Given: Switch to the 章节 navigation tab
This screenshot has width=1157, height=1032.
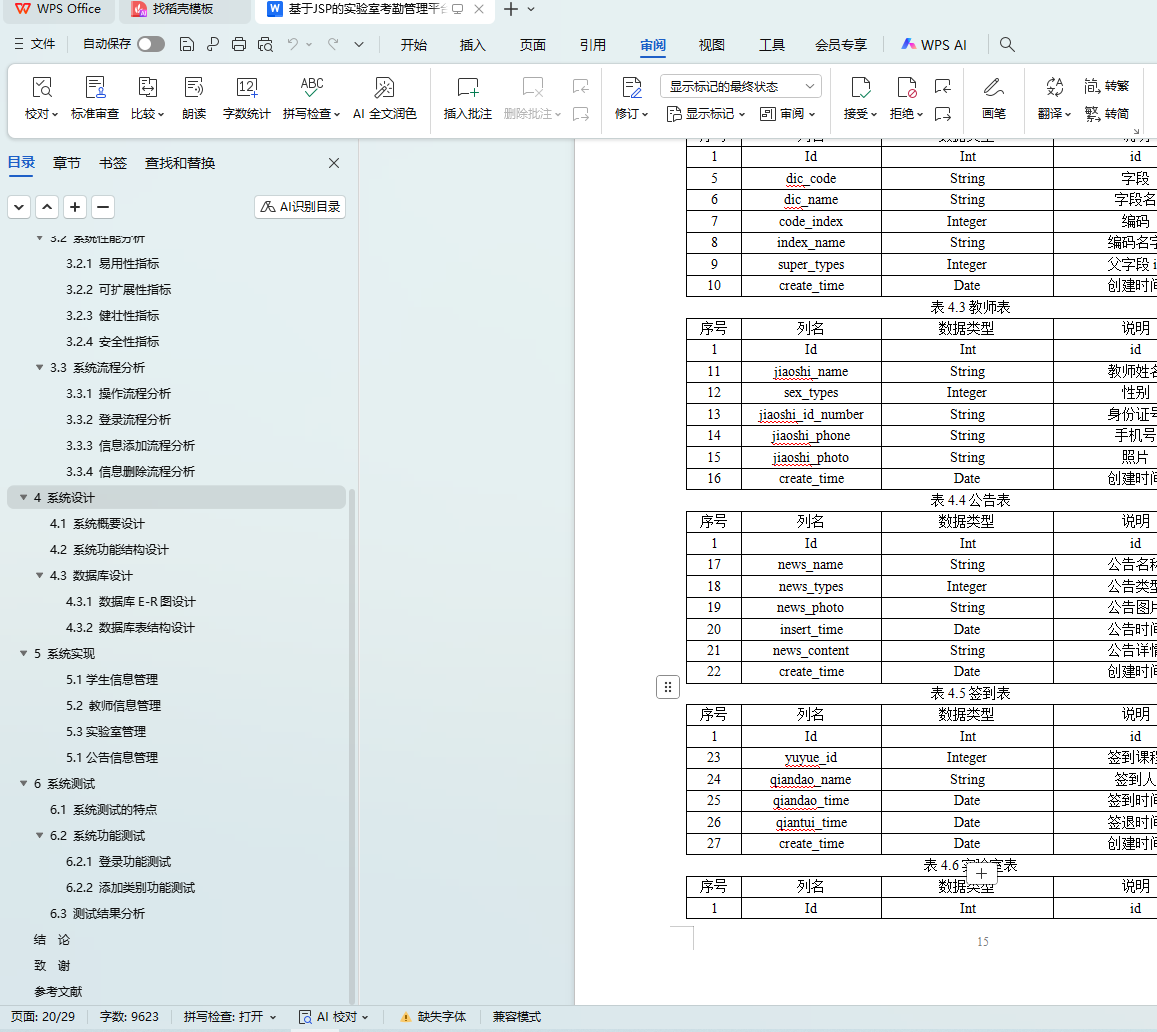Looking at the screenshot, I should (66, 163).
